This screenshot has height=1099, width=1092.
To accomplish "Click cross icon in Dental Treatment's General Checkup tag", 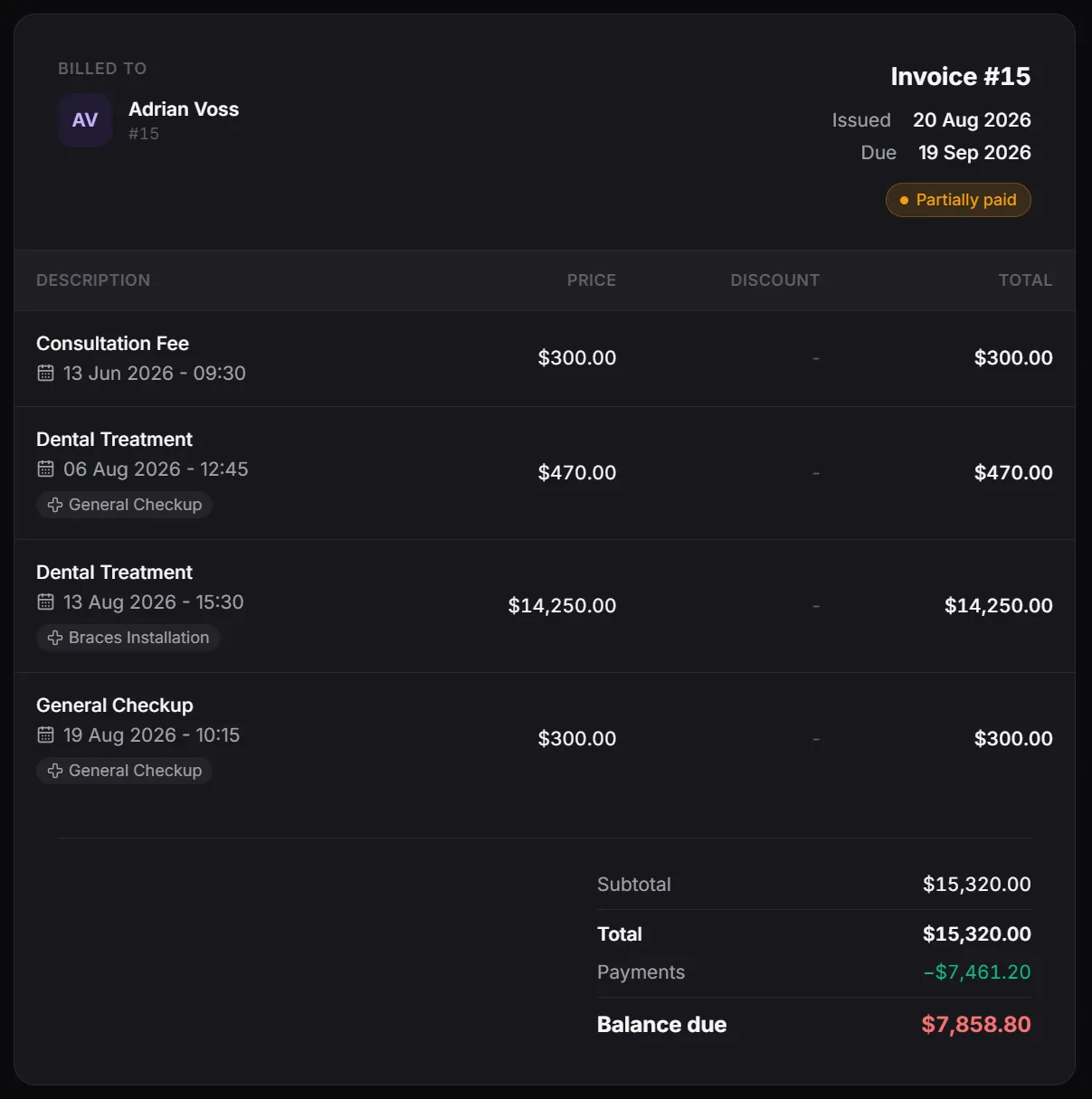I will coord(55,505).
